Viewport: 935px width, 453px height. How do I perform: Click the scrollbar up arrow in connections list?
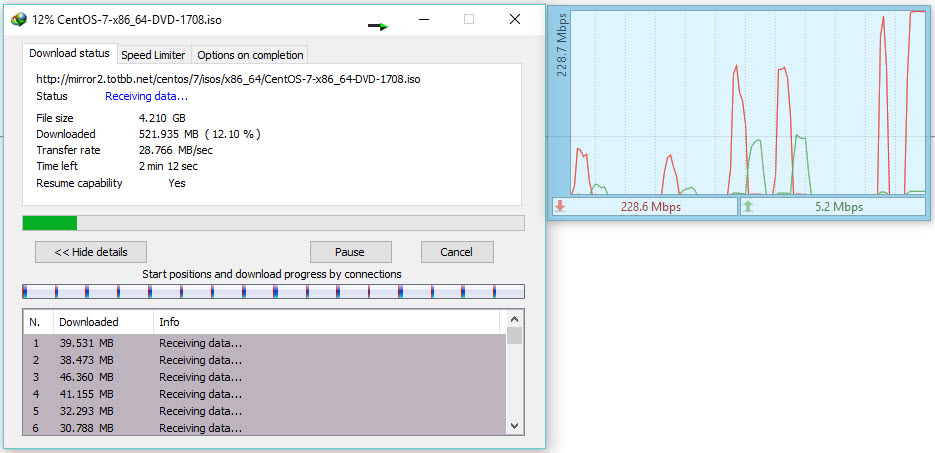(x=515, y=318)
